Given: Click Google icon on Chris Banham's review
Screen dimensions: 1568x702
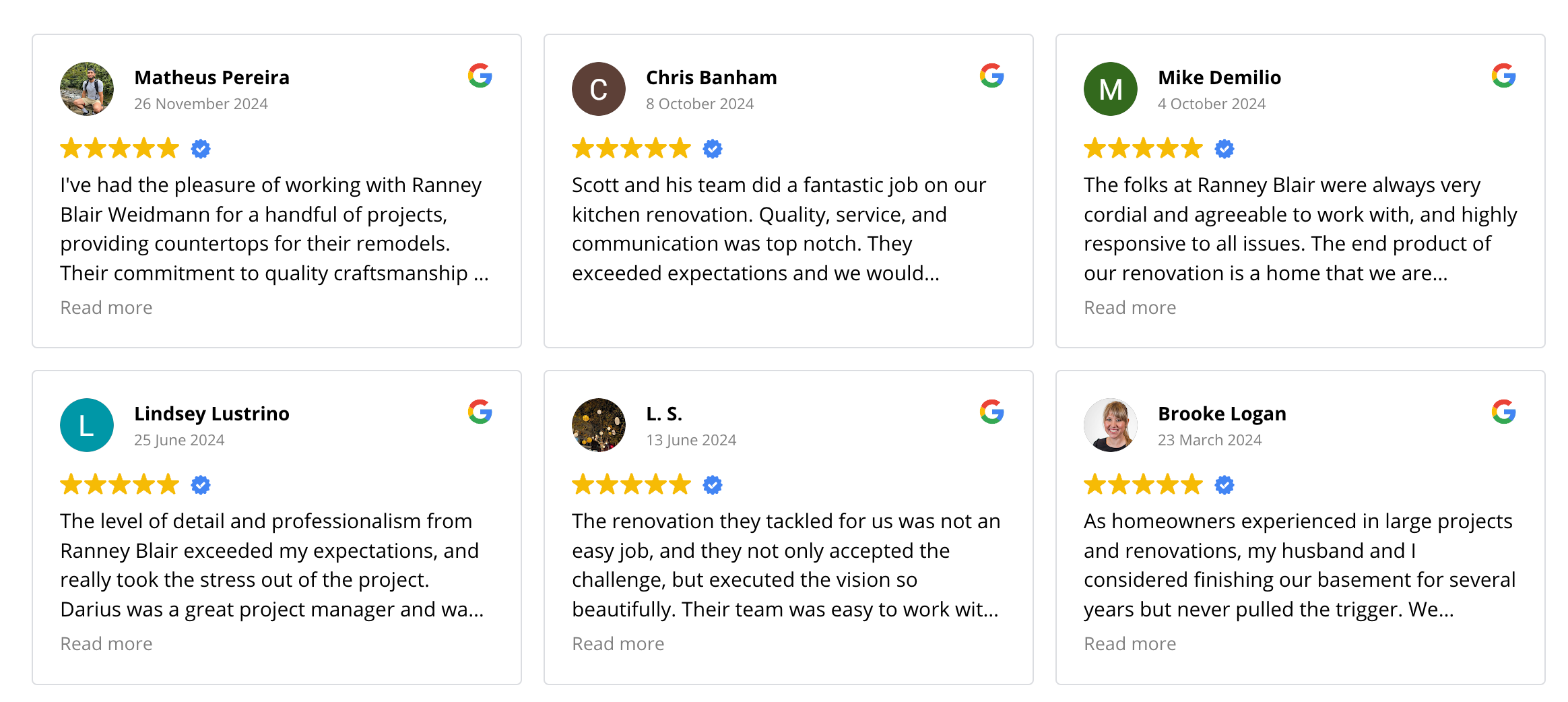Looking at the screenshot, I should point(991,76).
